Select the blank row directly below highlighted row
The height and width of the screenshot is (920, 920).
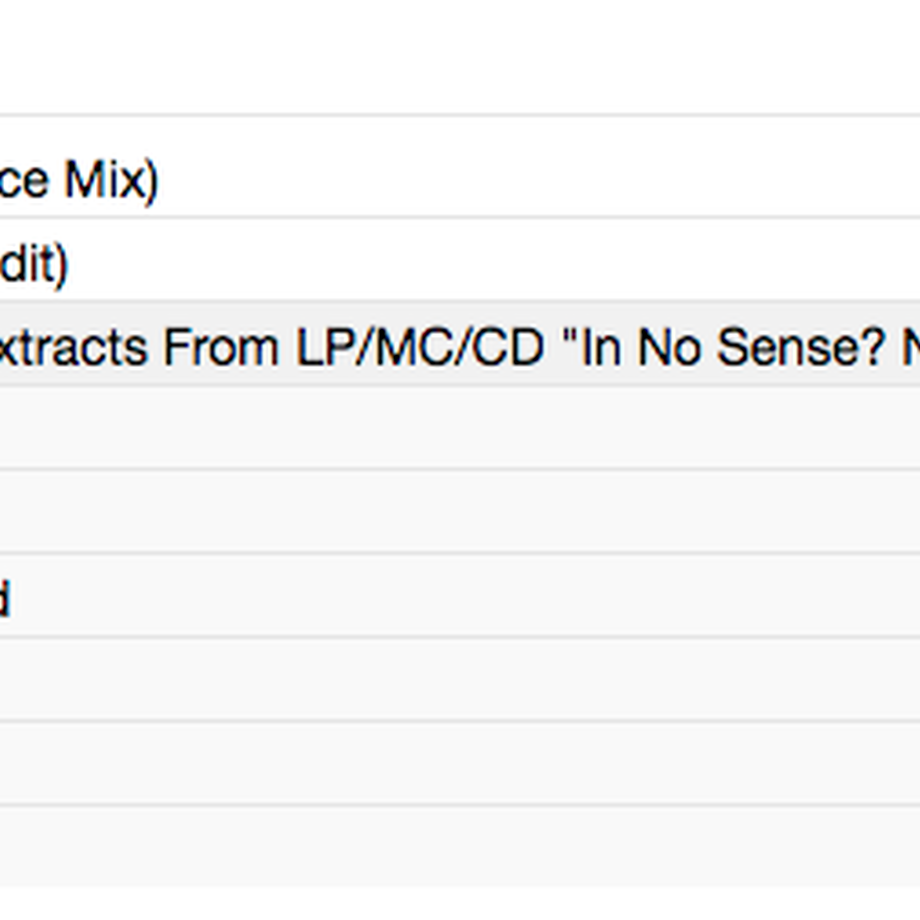[460, 427]
